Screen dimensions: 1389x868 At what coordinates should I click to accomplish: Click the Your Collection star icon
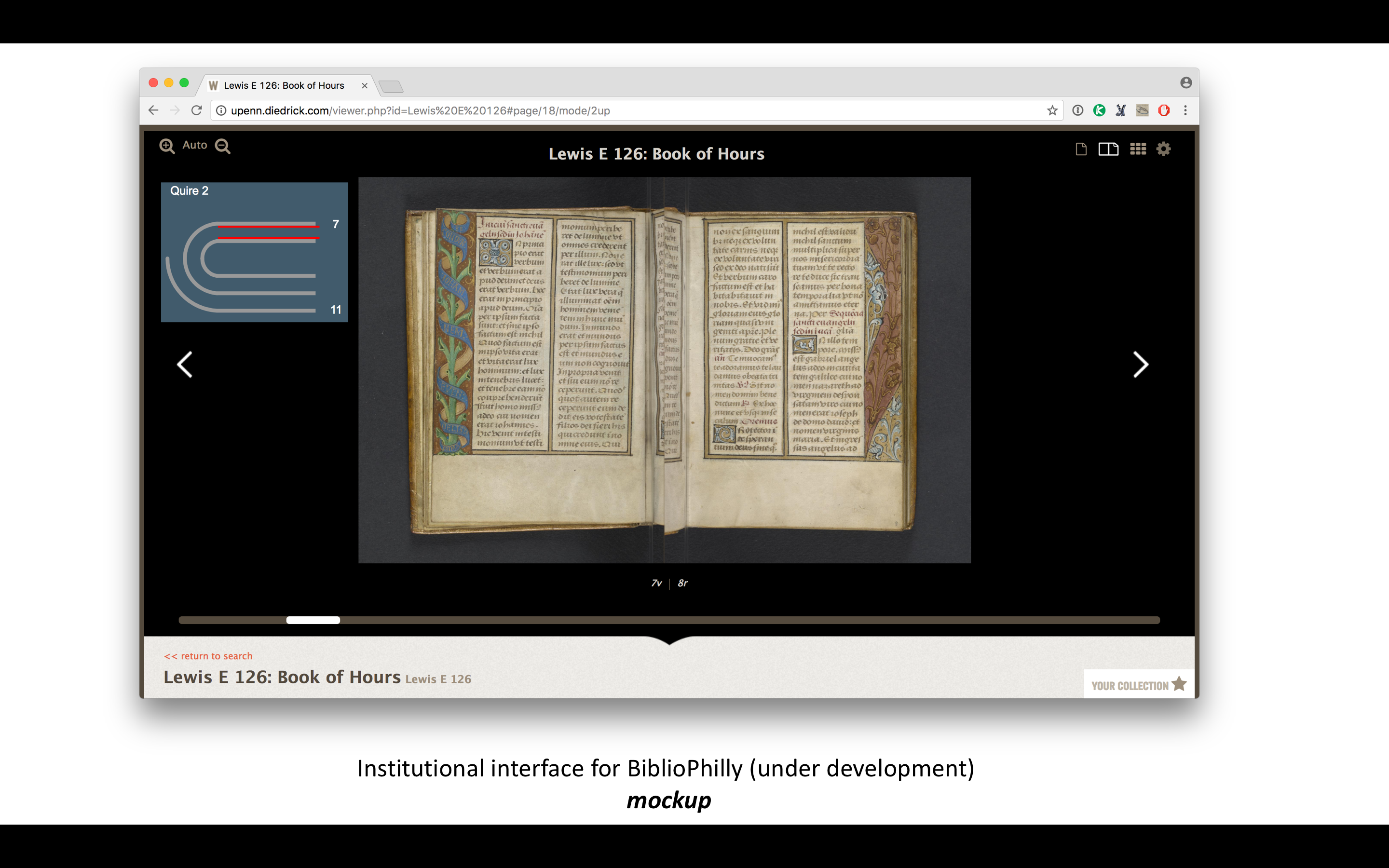click(1179, 683)
